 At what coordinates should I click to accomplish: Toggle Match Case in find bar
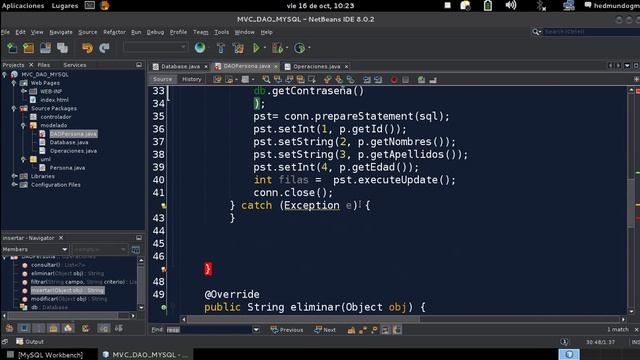[351, 330]
